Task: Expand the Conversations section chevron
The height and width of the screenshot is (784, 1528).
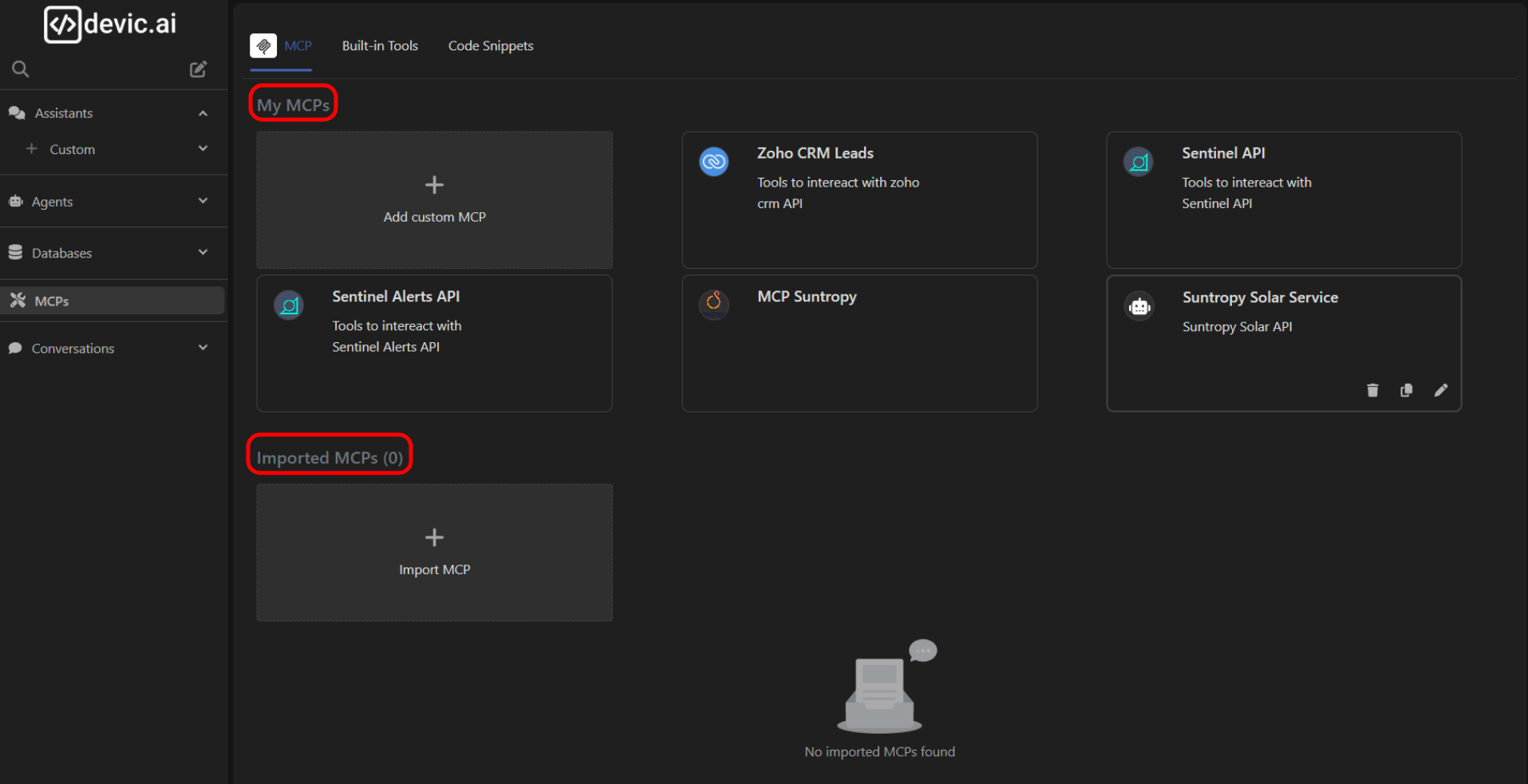Action: (x=203, y=348)
